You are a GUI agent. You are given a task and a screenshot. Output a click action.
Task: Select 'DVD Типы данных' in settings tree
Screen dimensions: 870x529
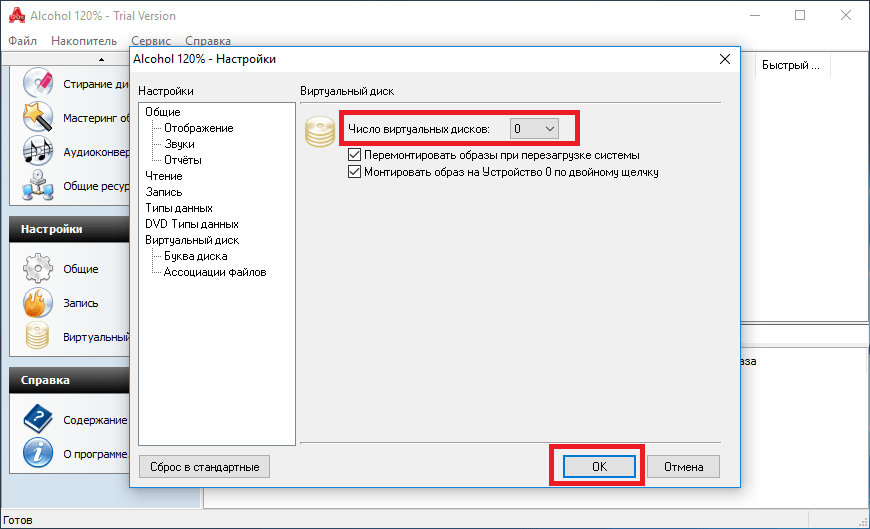point(191,224)
